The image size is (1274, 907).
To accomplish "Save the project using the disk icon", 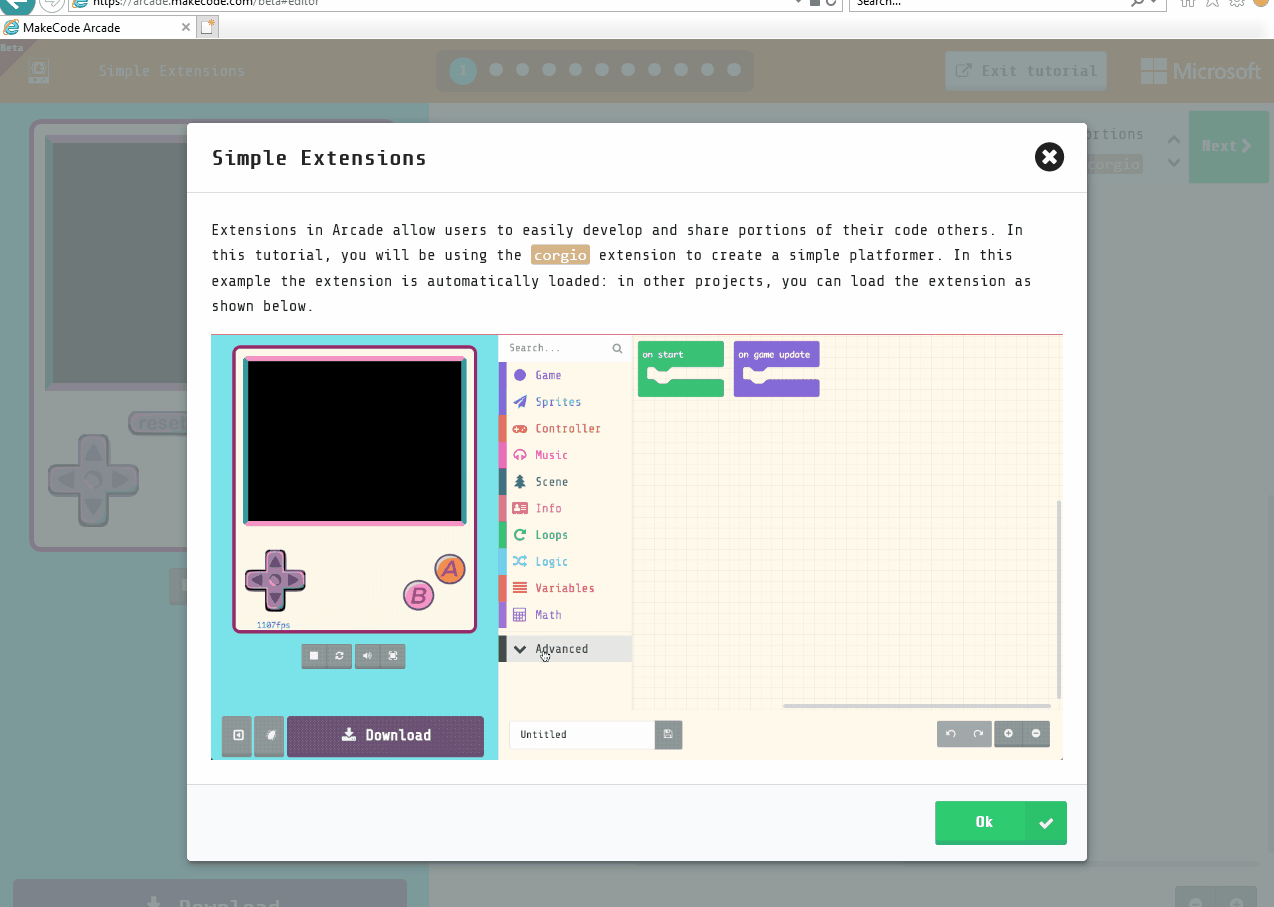I will pos(667,735).
